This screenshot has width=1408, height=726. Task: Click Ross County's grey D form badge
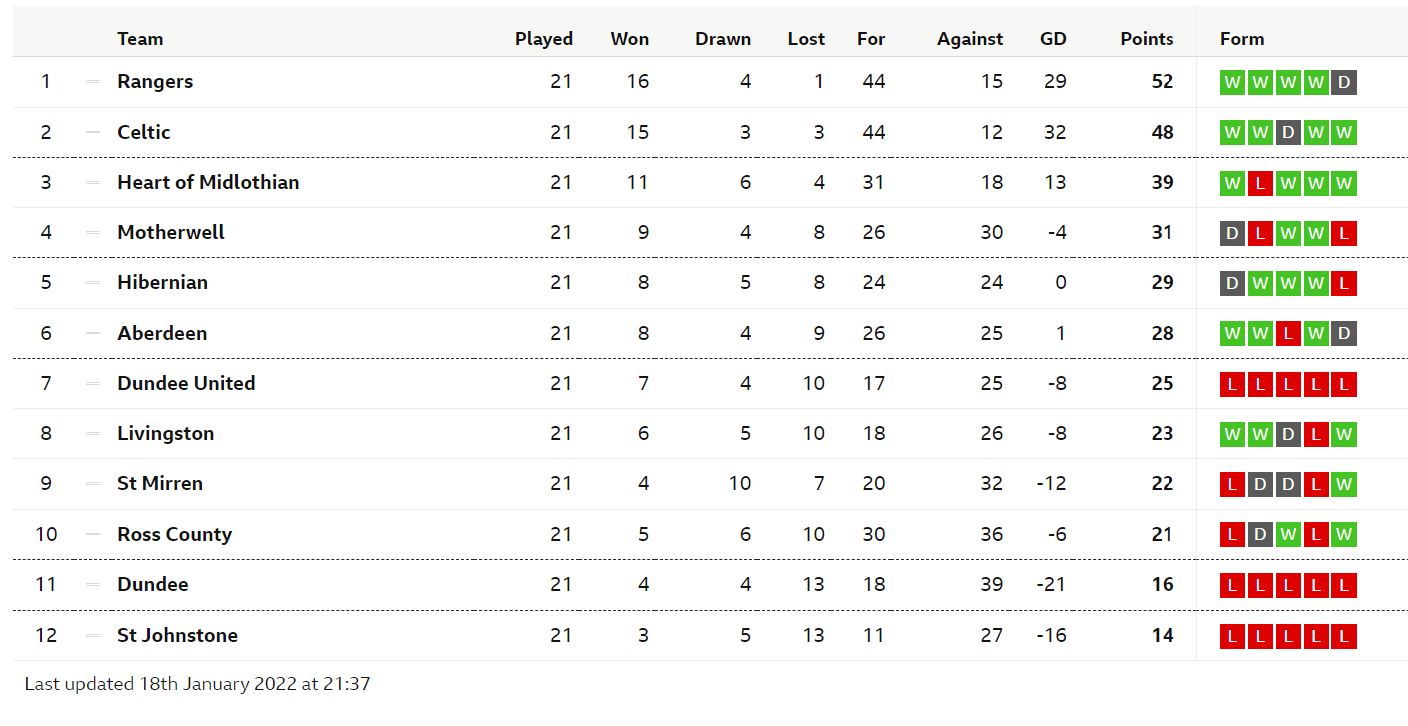1260,534
